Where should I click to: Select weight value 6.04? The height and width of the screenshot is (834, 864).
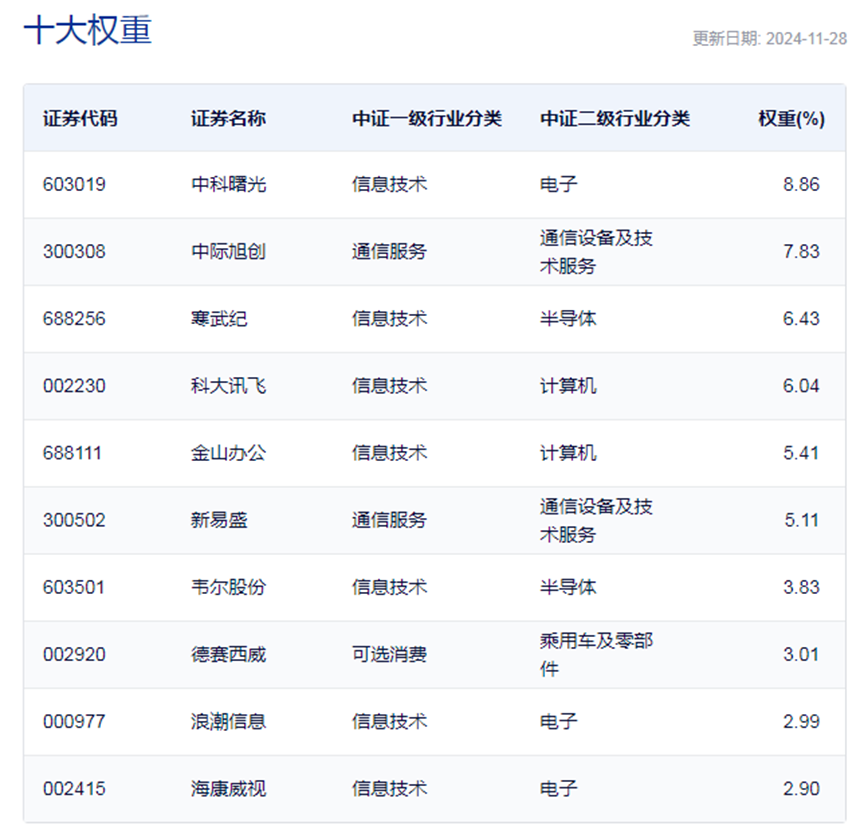point(801,386)
